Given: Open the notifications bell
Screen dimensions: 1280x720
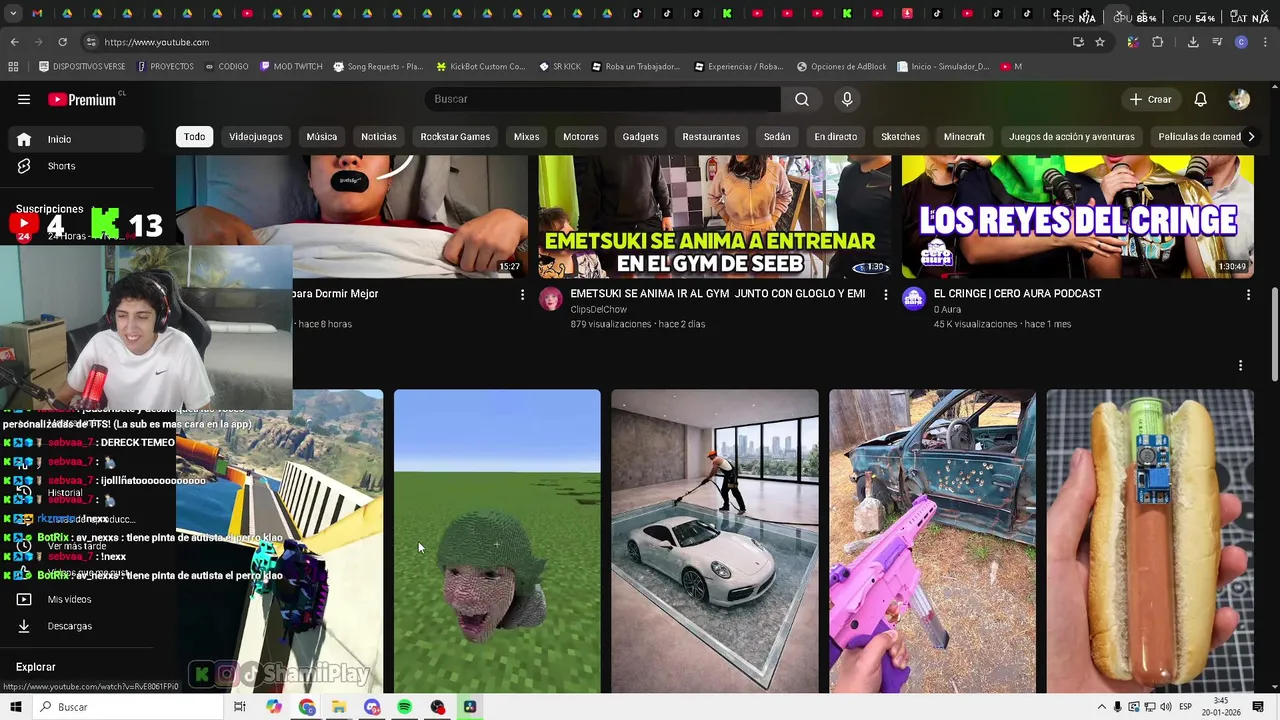Looking at the screenshot, I should point(1200,99).
